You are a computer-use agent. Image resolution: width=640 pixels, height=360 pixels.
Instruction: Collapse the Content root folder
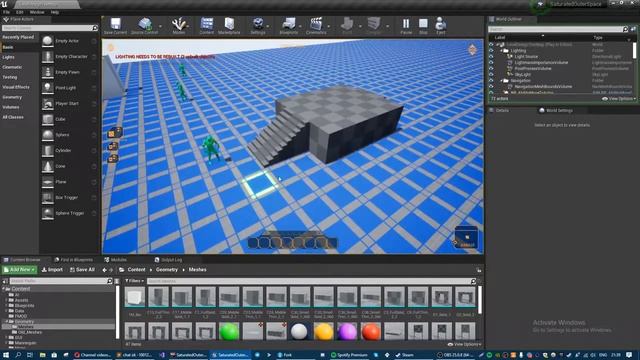(4, 289)
